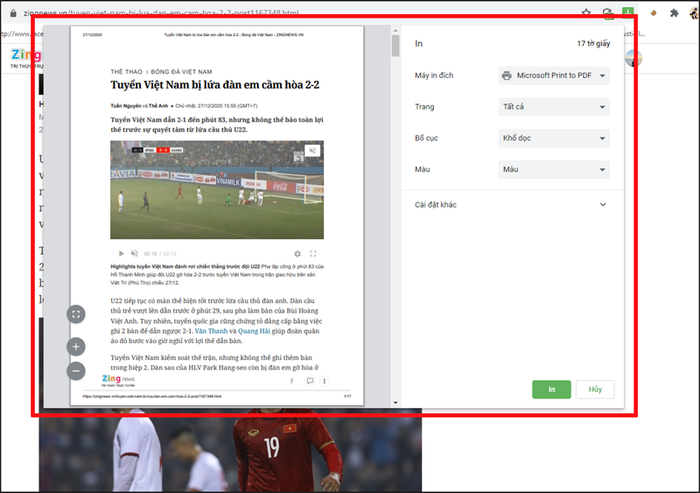Viewport: 700px width, 493px height.
Task: Open the video settings gear in preview
Action: point(297,254)
